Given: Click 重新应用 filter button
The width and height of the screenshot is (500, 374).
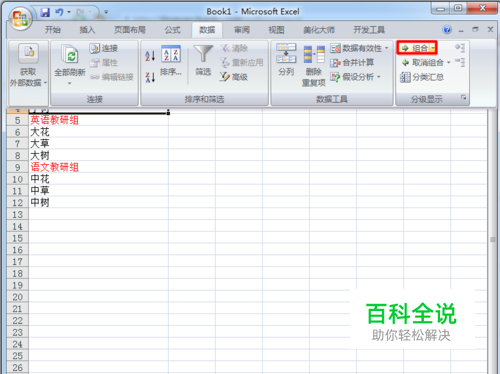Looking at the screenshot, I should [242, 63].
